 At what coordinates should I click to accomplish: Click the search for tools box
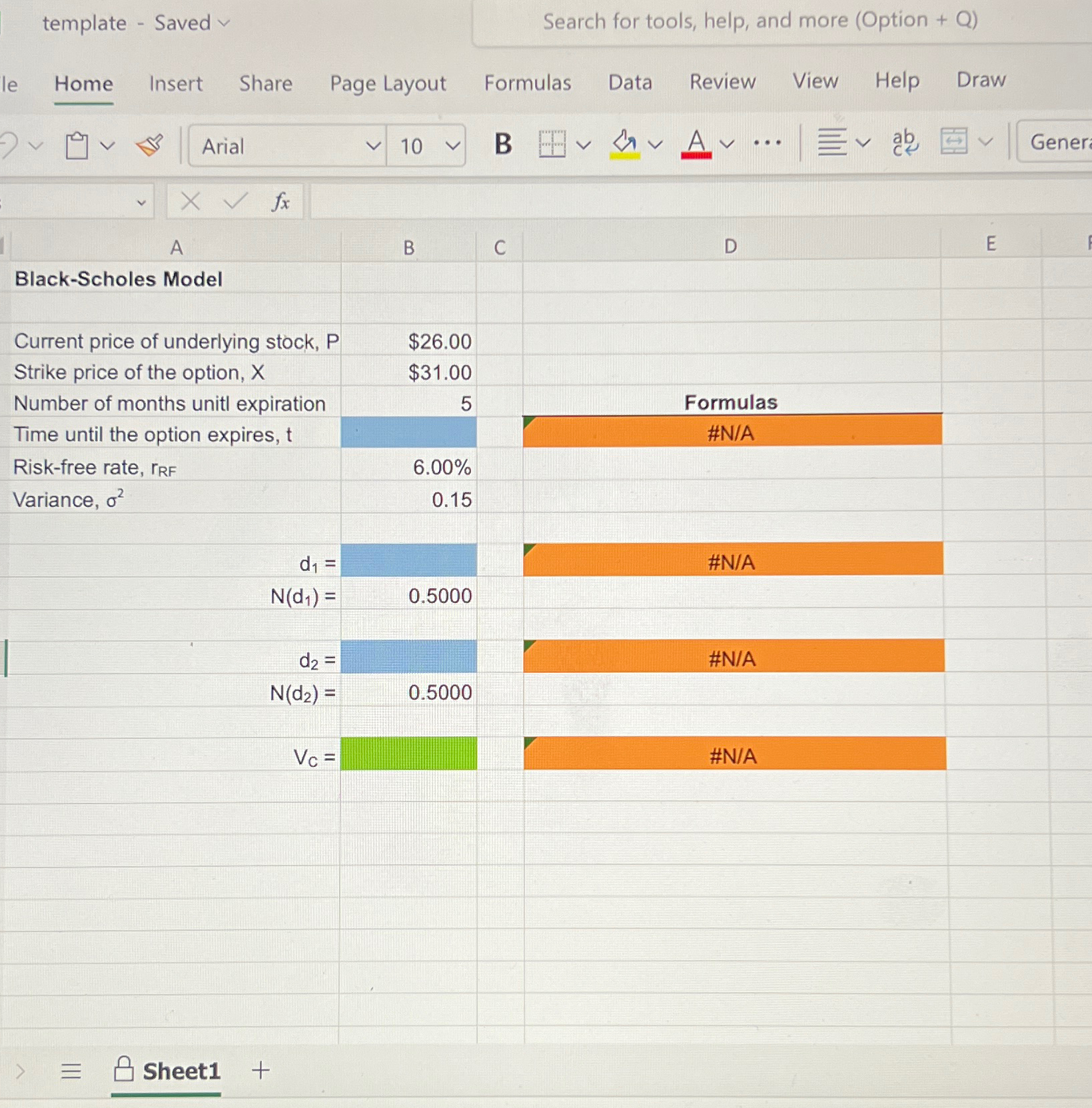click(x=760, y=21)
